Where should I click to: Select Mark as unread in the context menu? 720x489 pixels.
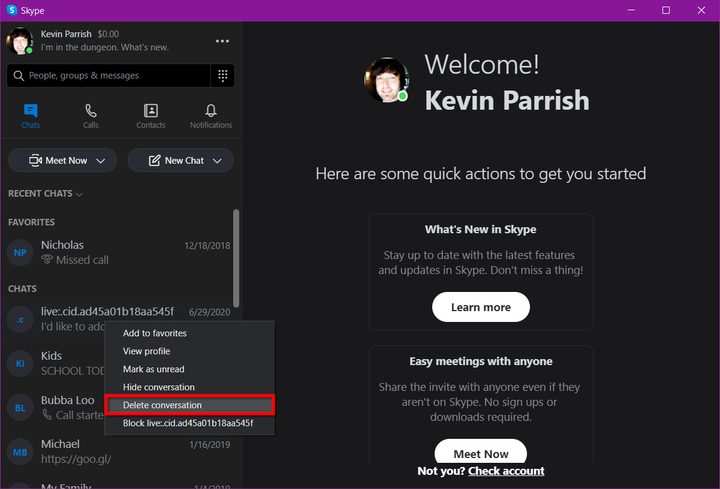[189, 369]
